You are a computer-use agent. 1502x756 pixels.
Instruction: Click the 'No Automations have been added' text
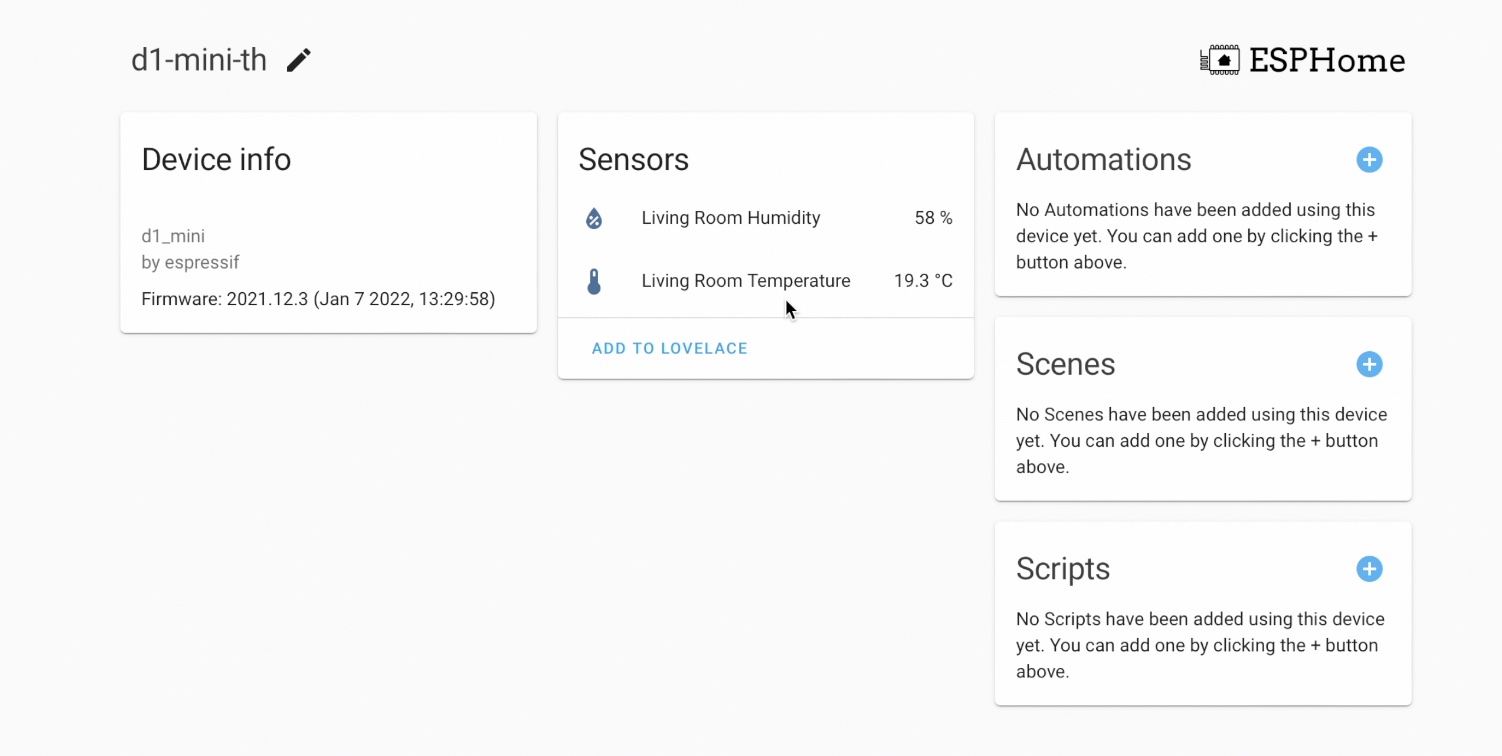point(1197,236)
